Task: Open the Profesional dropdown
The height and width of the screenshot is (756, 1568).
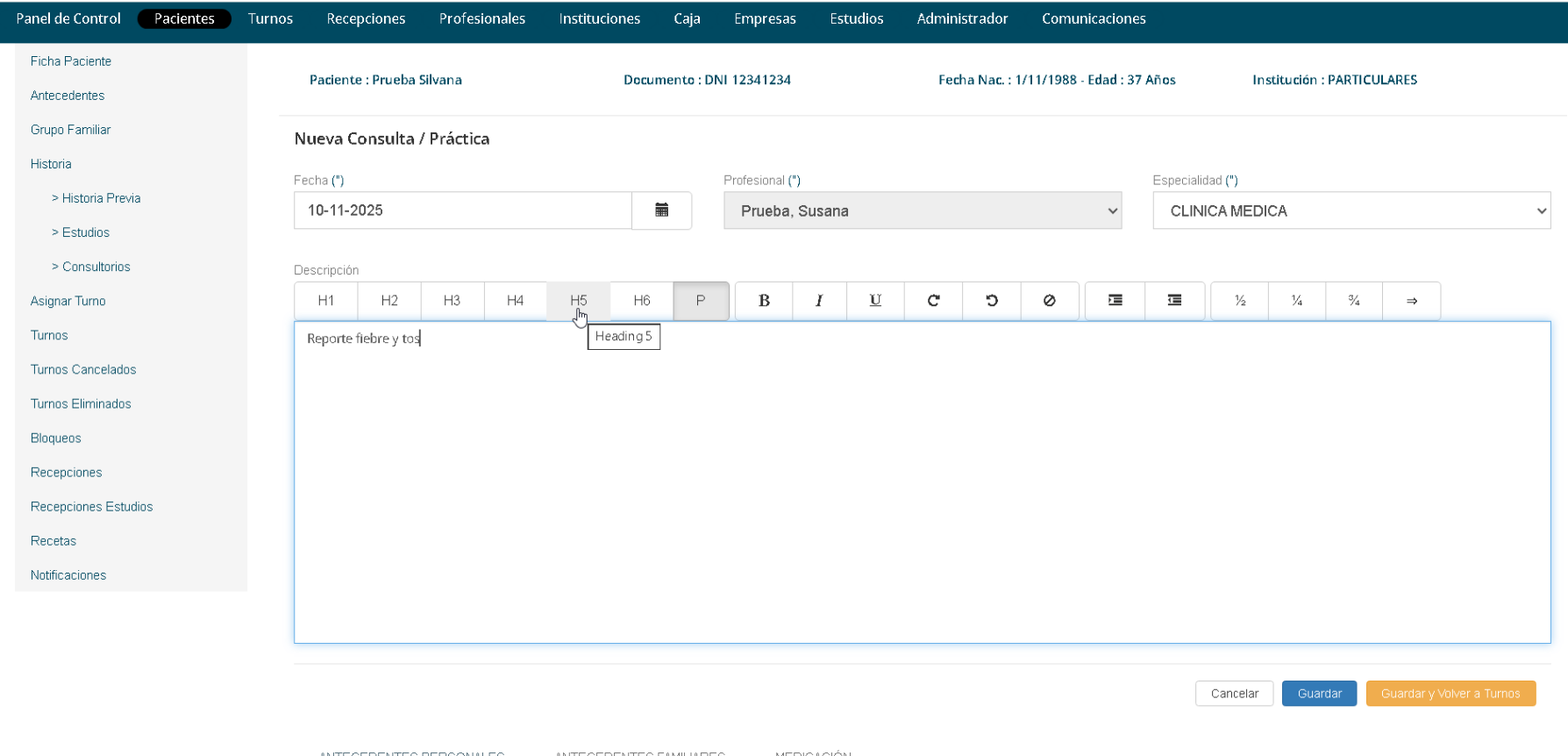Action: tap(922, 211)
